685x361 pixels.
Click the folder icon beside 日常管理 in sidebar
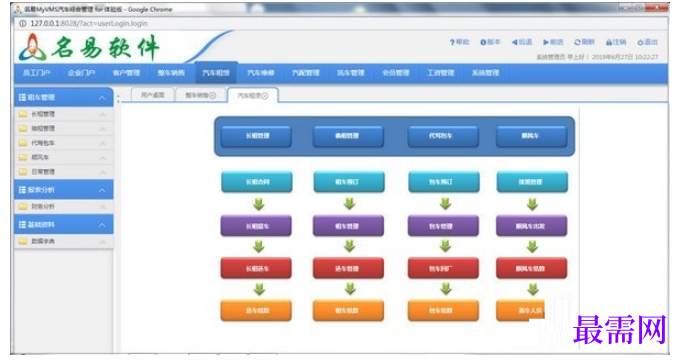[23, 172]
